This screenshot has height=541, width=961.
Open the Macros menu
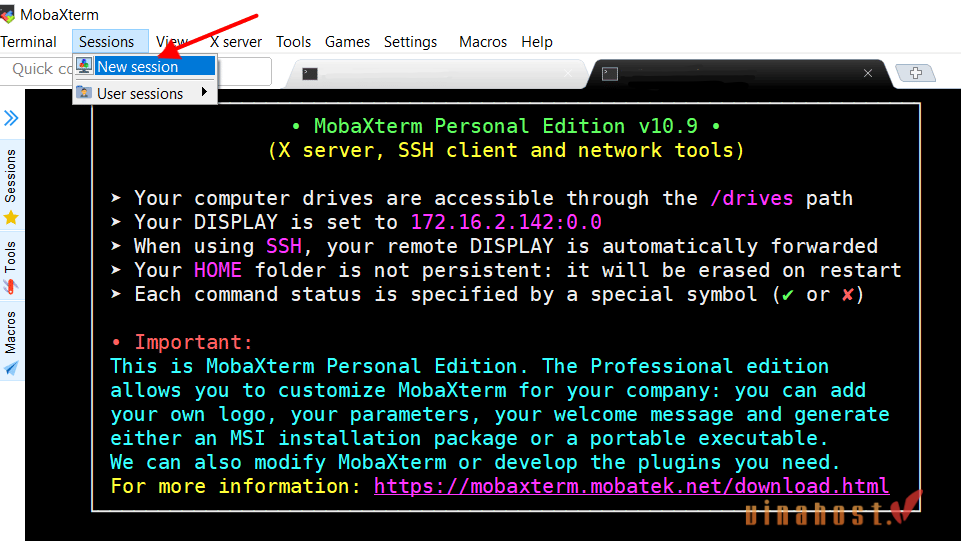click(x=483, y=42)
